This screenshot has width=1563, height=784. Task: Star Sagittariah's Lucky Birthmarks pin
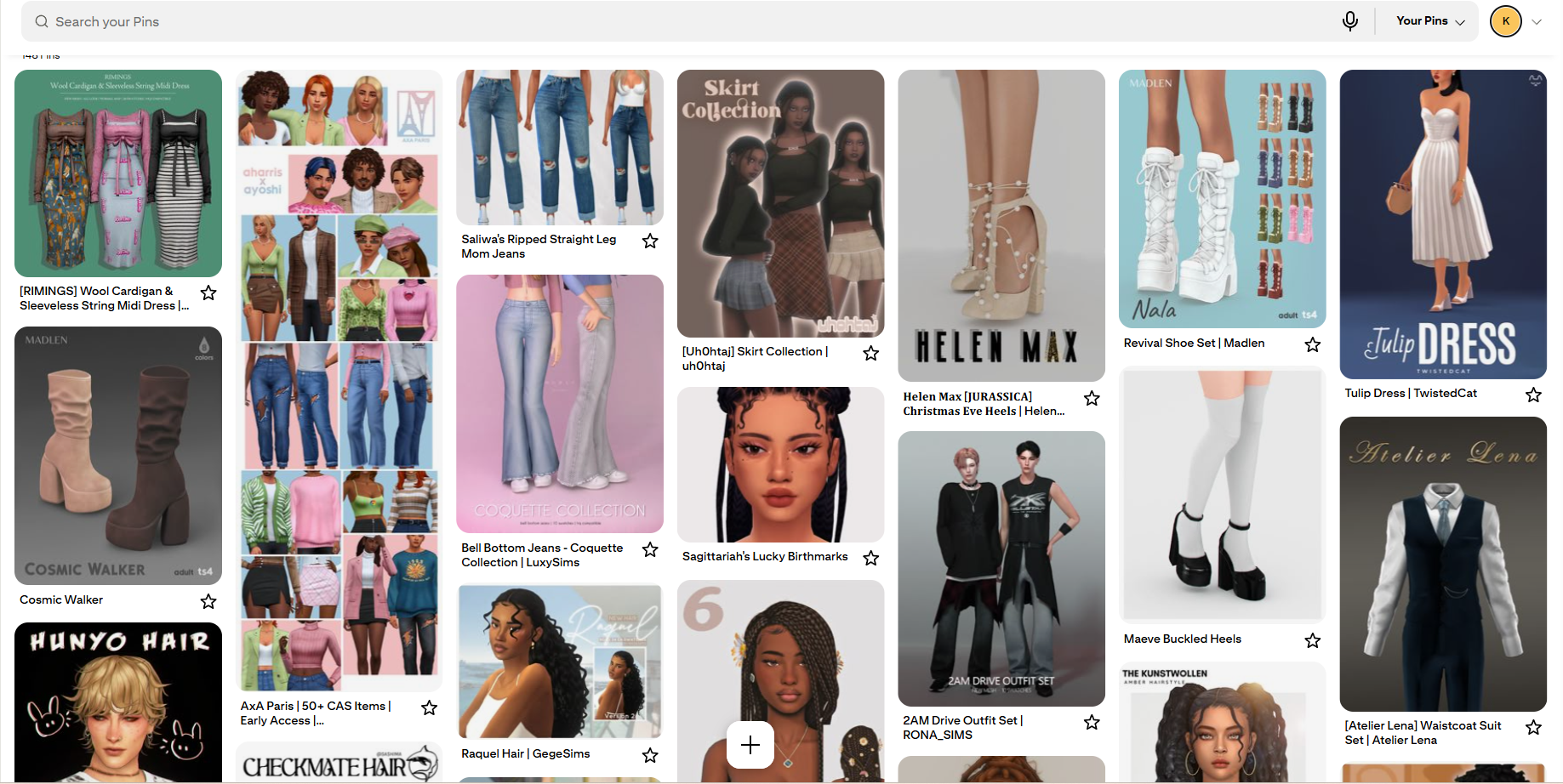coord(871,558)
